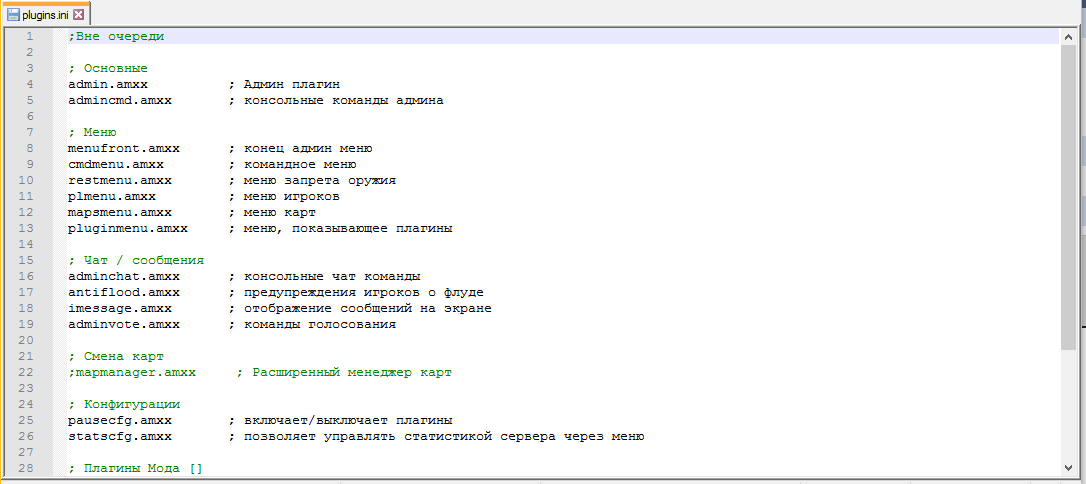The height and width of the screenshot is (484, 1086).
Task: Click line number 1 in the margin
Action: point(30,37)
